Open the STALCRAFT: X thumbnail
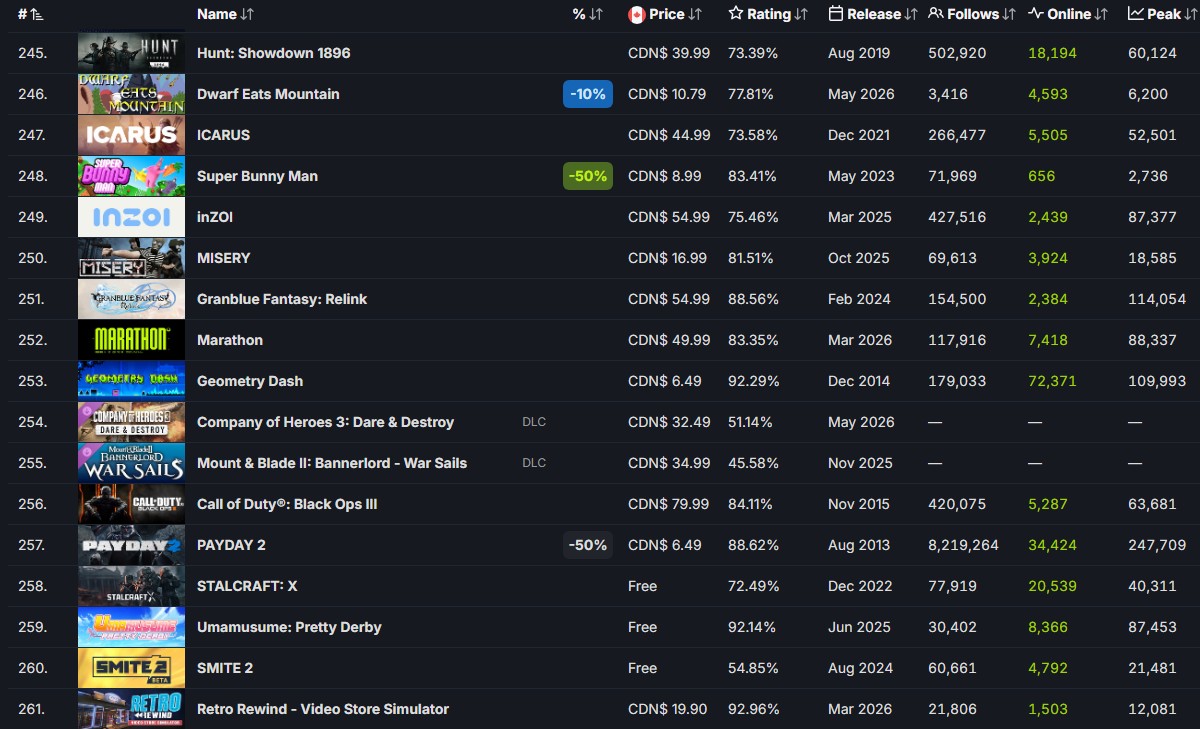 click(x=131, y=586)
